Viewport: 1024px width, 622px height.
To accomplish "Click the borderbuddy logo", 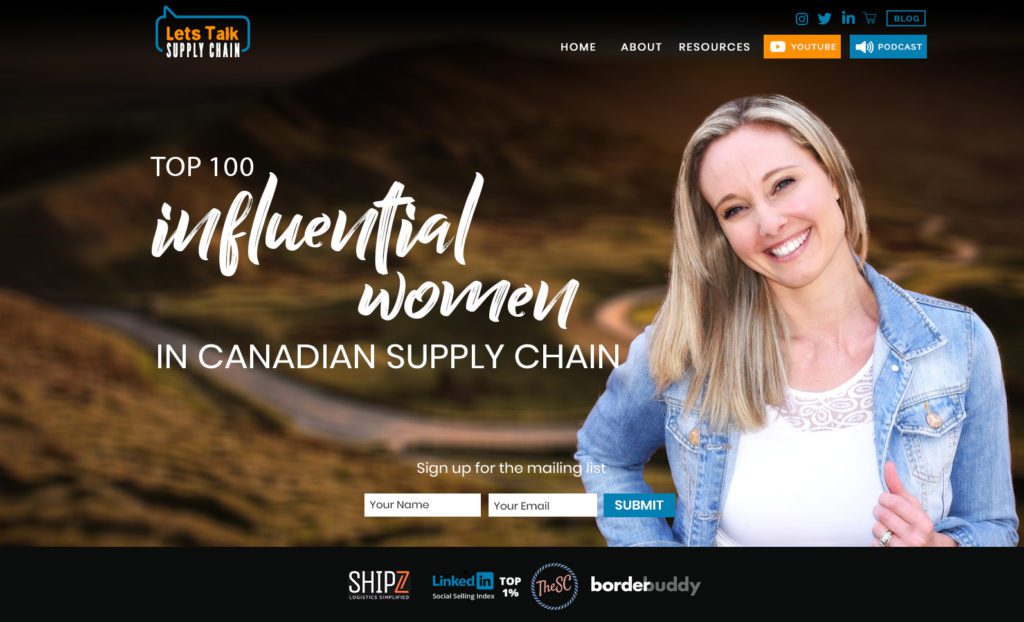I will tap(645, 585).
